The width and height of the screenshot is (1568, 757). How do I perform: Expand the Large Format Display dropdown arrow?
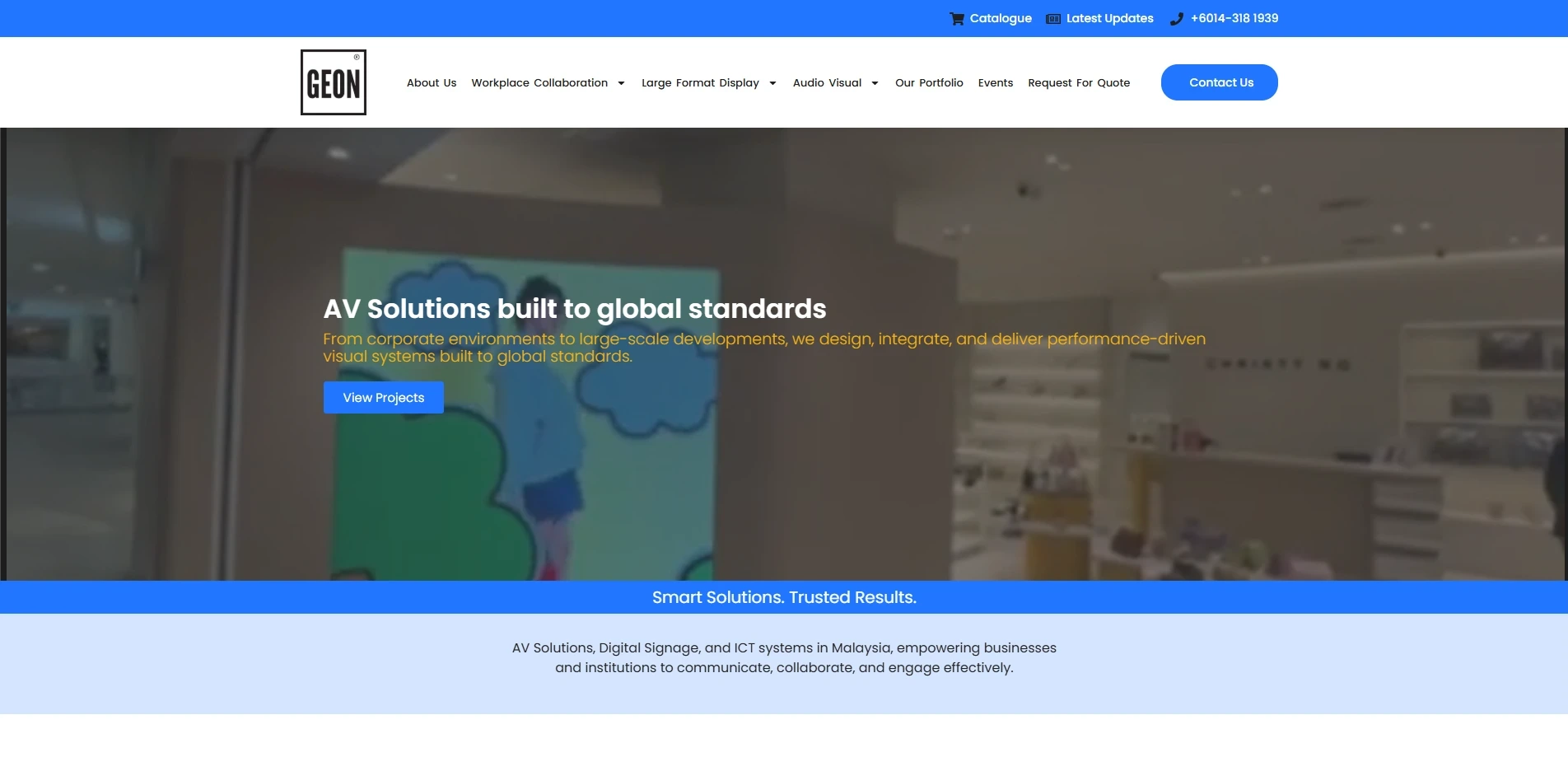(x=772, y=83)
